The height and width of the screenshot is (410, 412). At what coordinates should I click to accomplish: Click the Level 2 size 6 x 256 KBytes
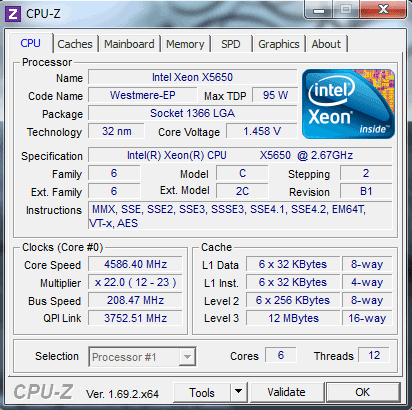[x=293, y=300]
